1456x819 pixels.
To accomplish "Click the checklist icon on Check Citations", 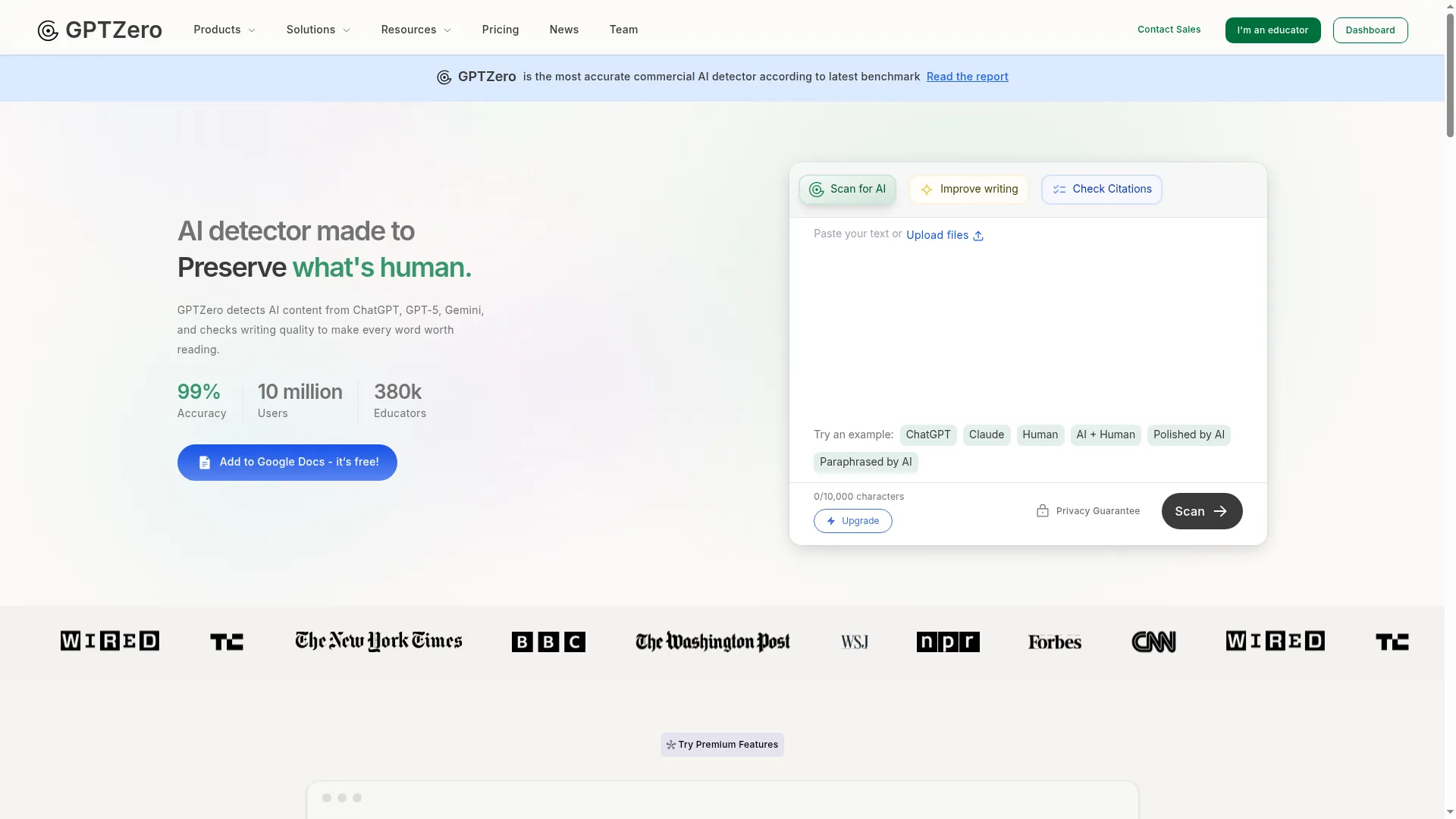I will point(1060,190).
